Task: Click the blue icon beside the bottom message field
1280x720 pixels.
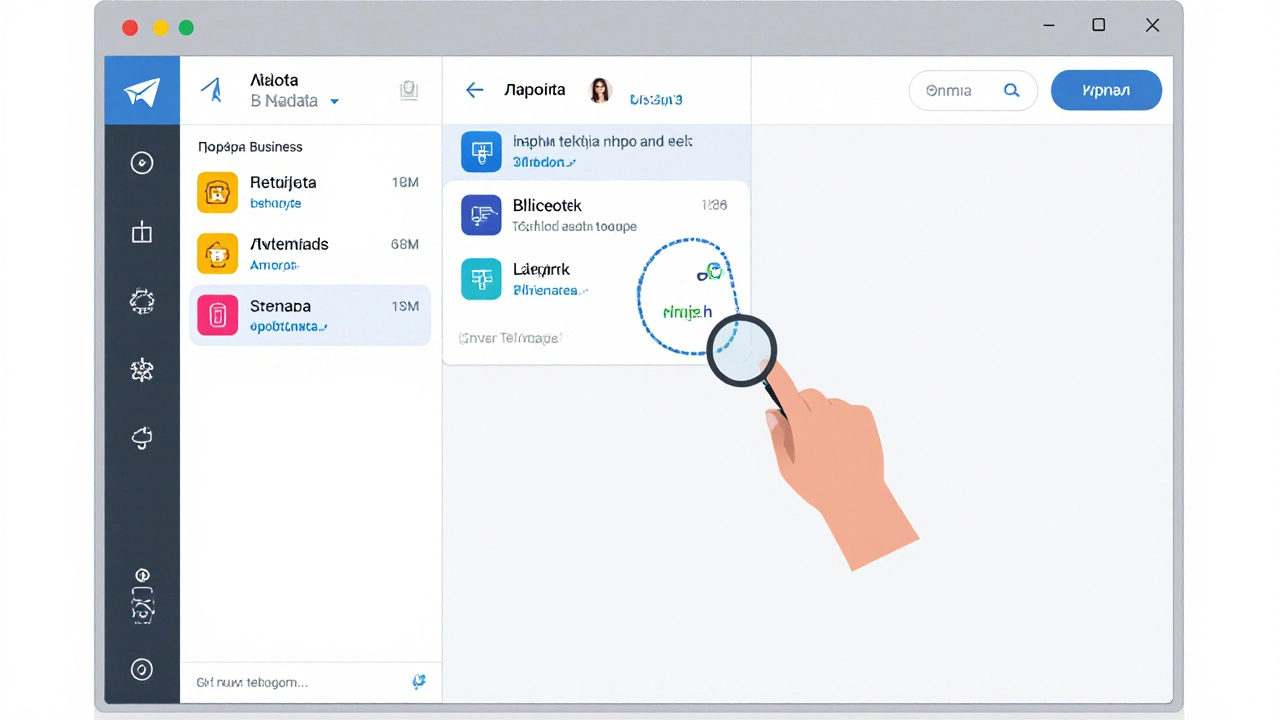Action: click(419, 681)
